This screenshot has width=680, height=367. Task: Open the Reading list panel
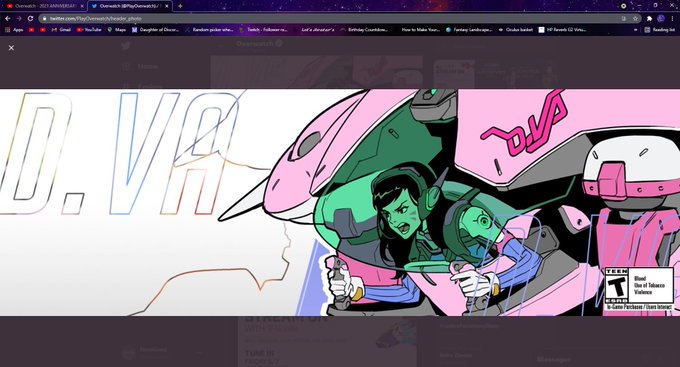point(660,30)
